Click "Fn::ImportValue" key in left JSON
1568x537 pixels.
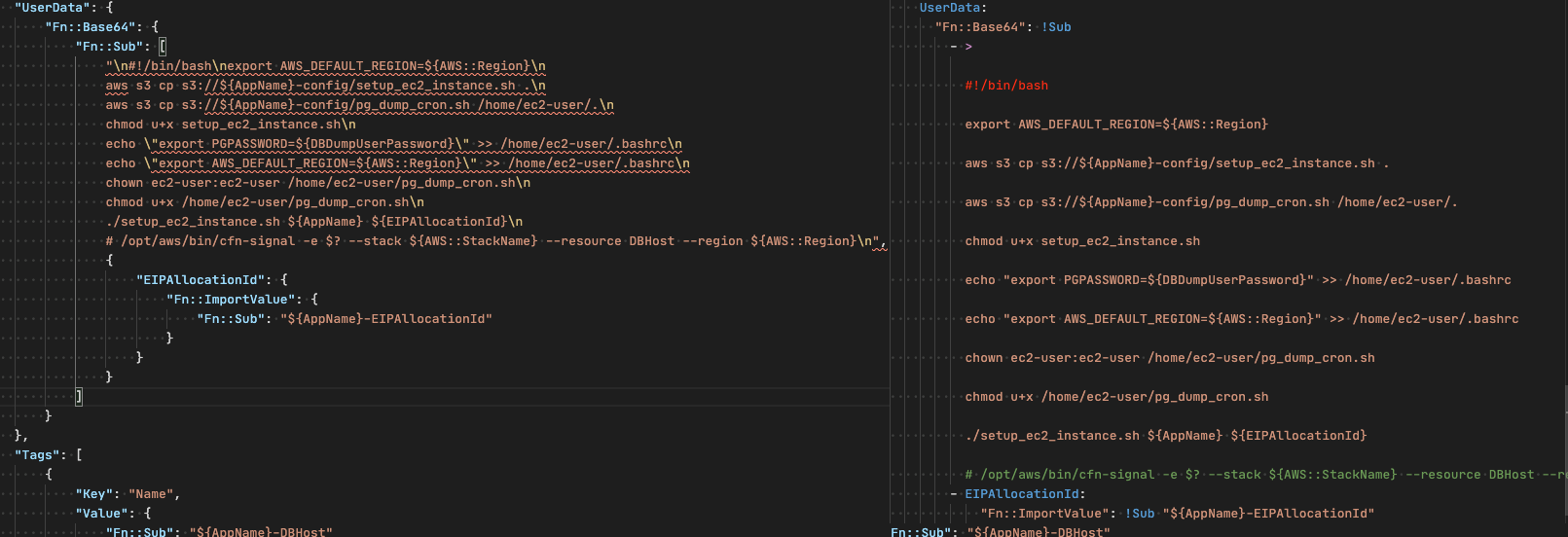click(231, 300)
